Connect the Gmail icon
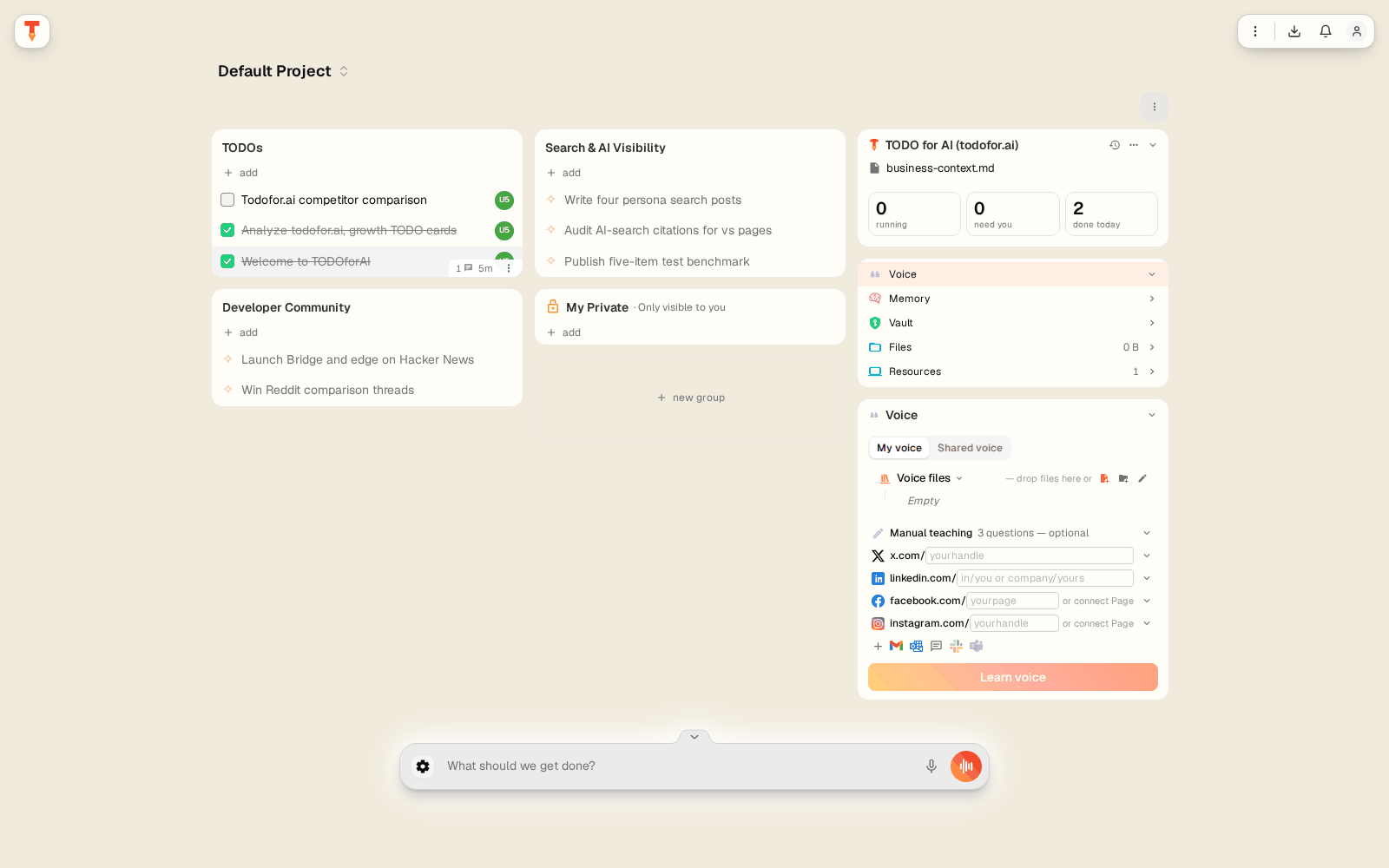 point(897,646)
